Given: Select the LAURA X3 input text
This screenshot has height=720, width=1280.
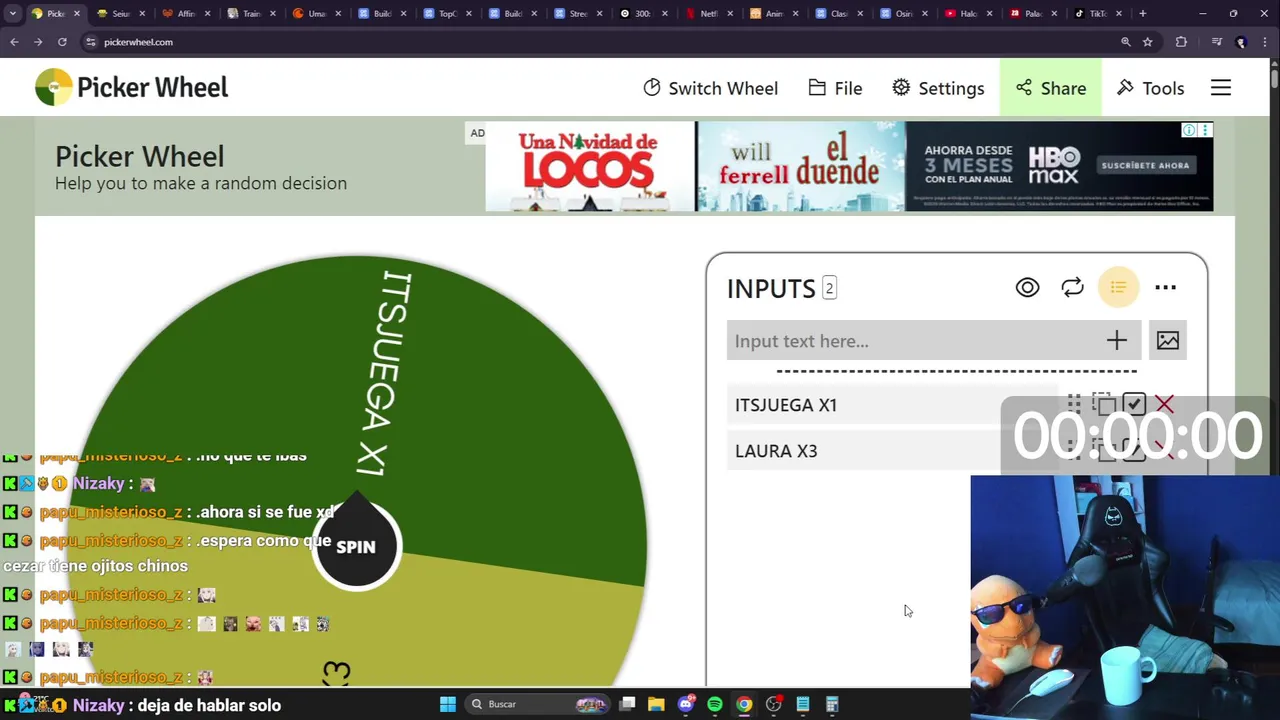Looking at the screenshot, I should click(776, 451).
